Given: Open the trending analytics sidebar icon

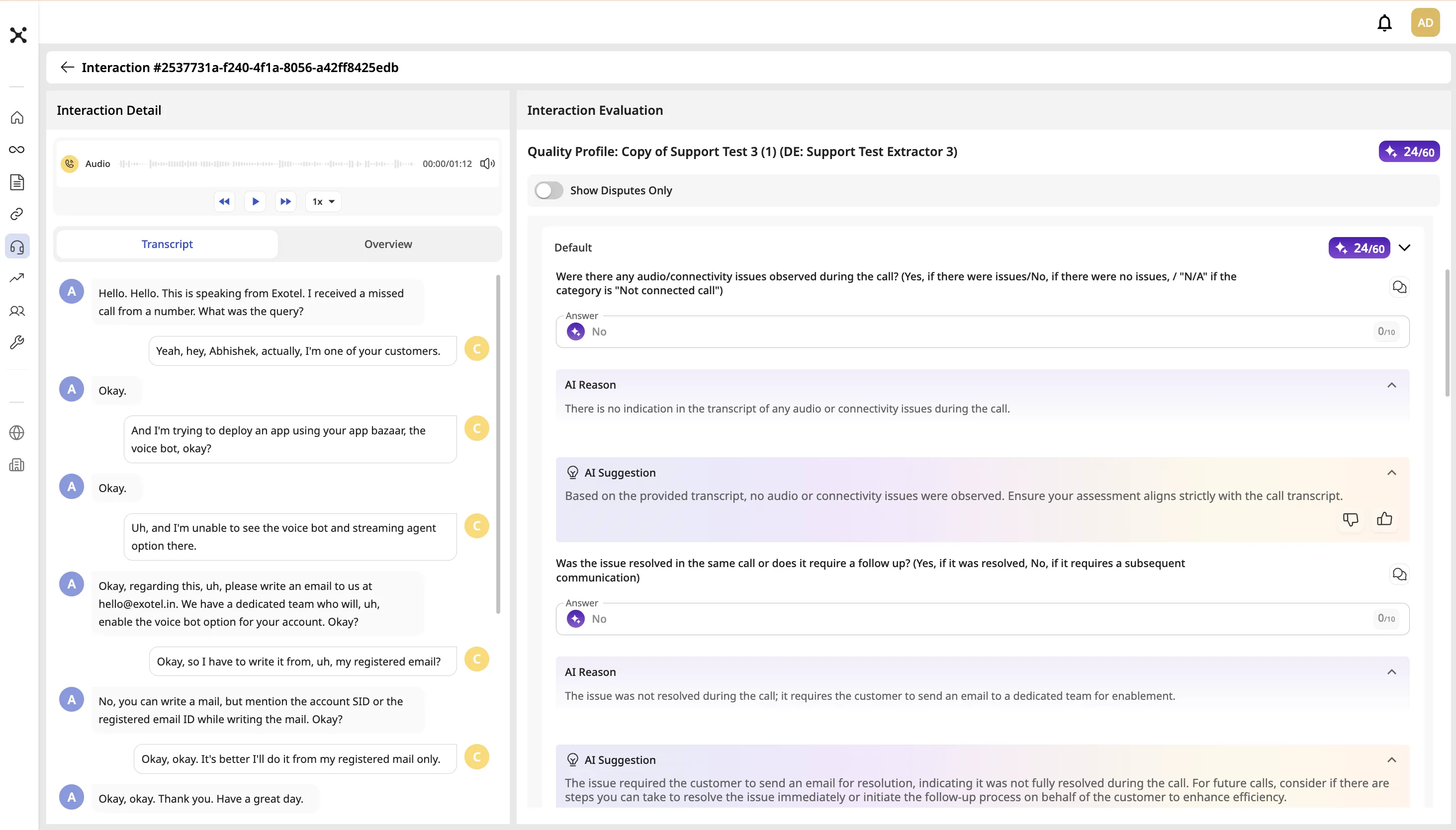Looking at the screenshot, I should (x=17, y=278).
